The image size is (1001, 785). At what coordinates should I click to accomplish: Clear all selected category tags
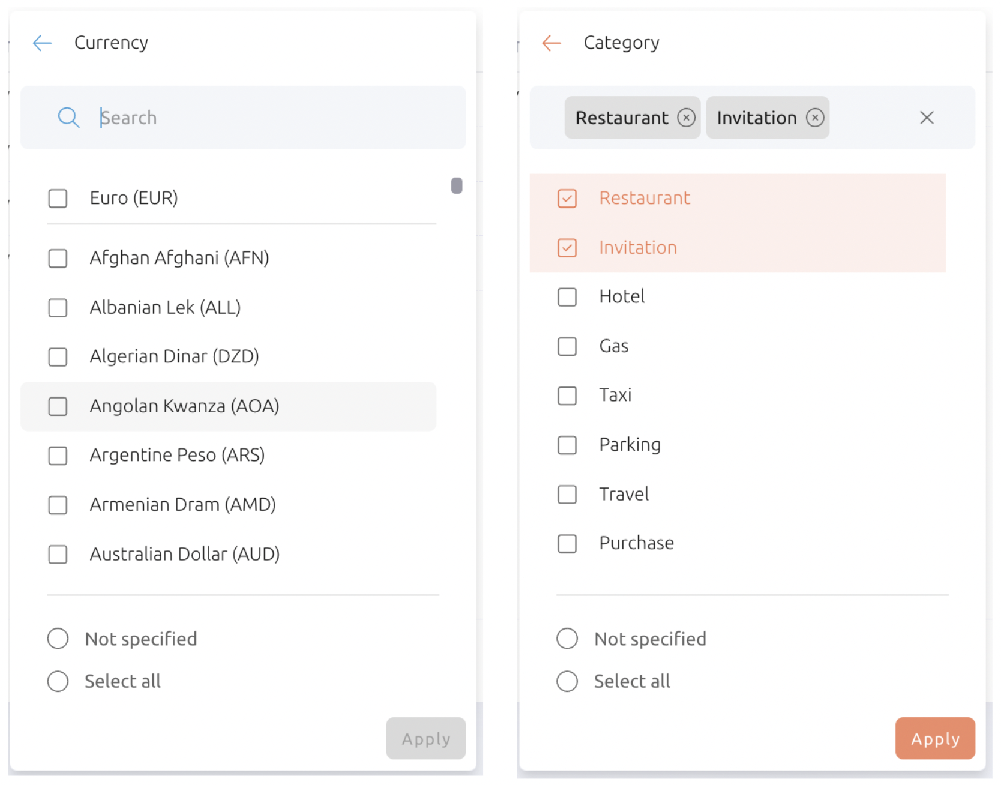pyautogui.click(x=927, y=117)
